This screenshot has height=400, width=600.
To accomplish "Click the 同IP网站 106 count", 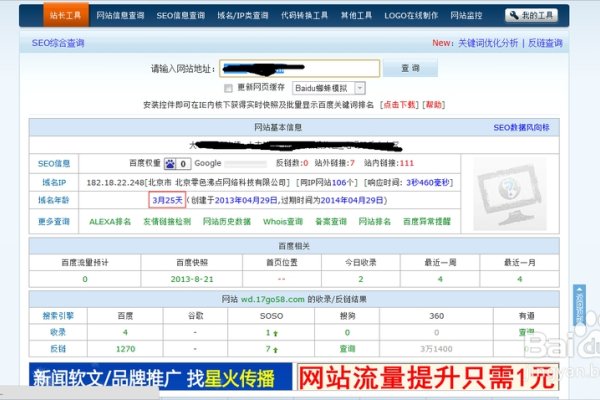I will click(339, 183).
